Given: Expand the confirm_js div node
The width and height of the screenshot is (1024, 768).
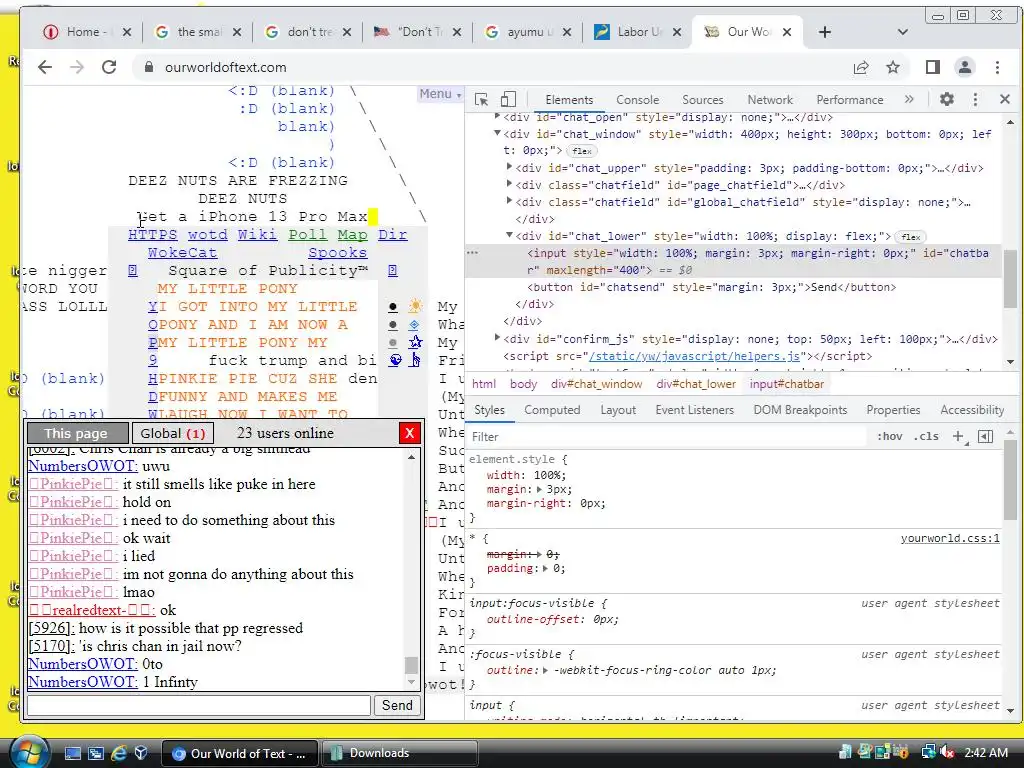Looking at the screenshot, I should (x=497, y=338).
